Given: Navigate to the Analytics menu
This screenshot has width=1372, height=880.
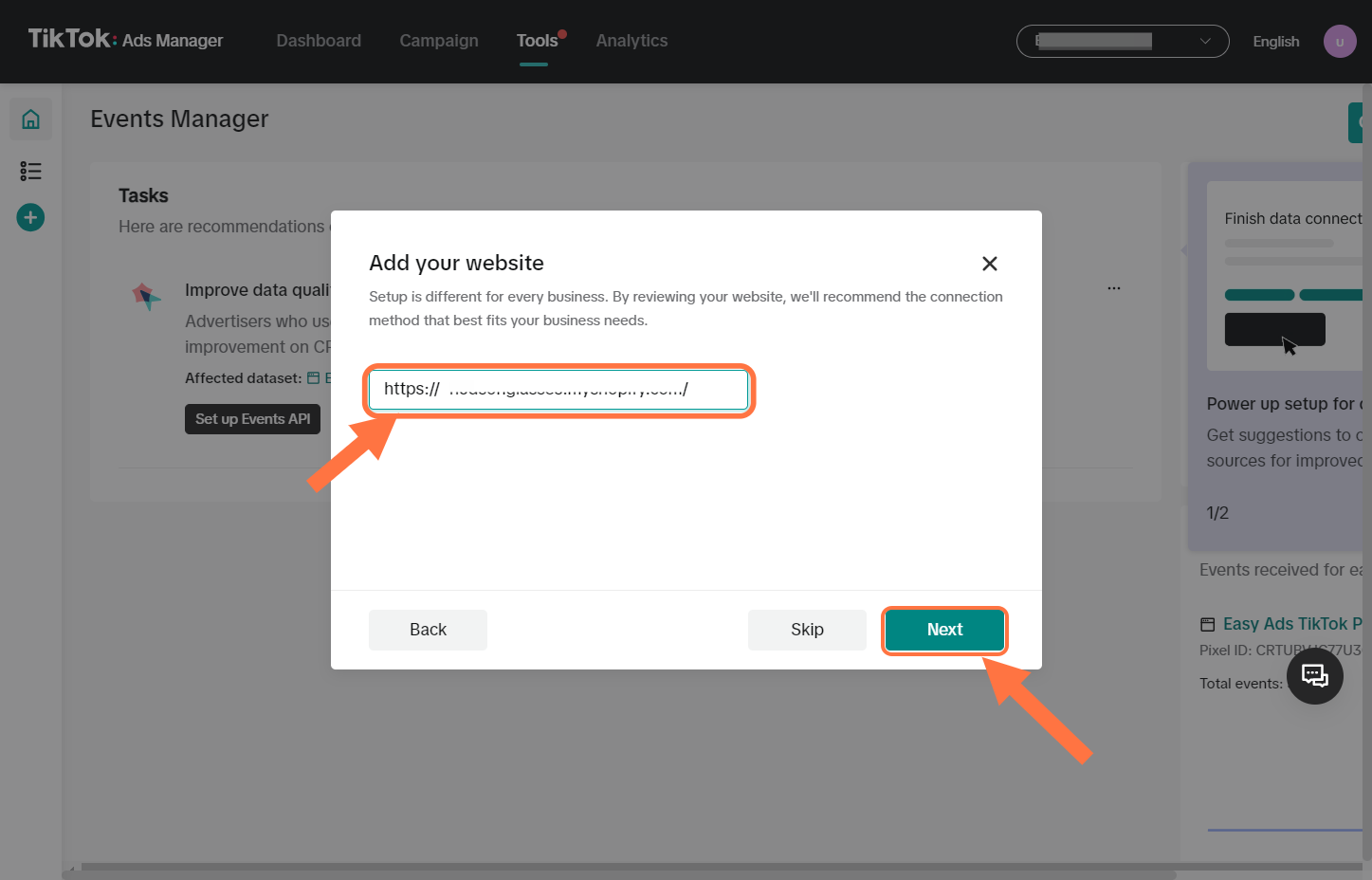Looking at the screenshot, I should 631,41.
